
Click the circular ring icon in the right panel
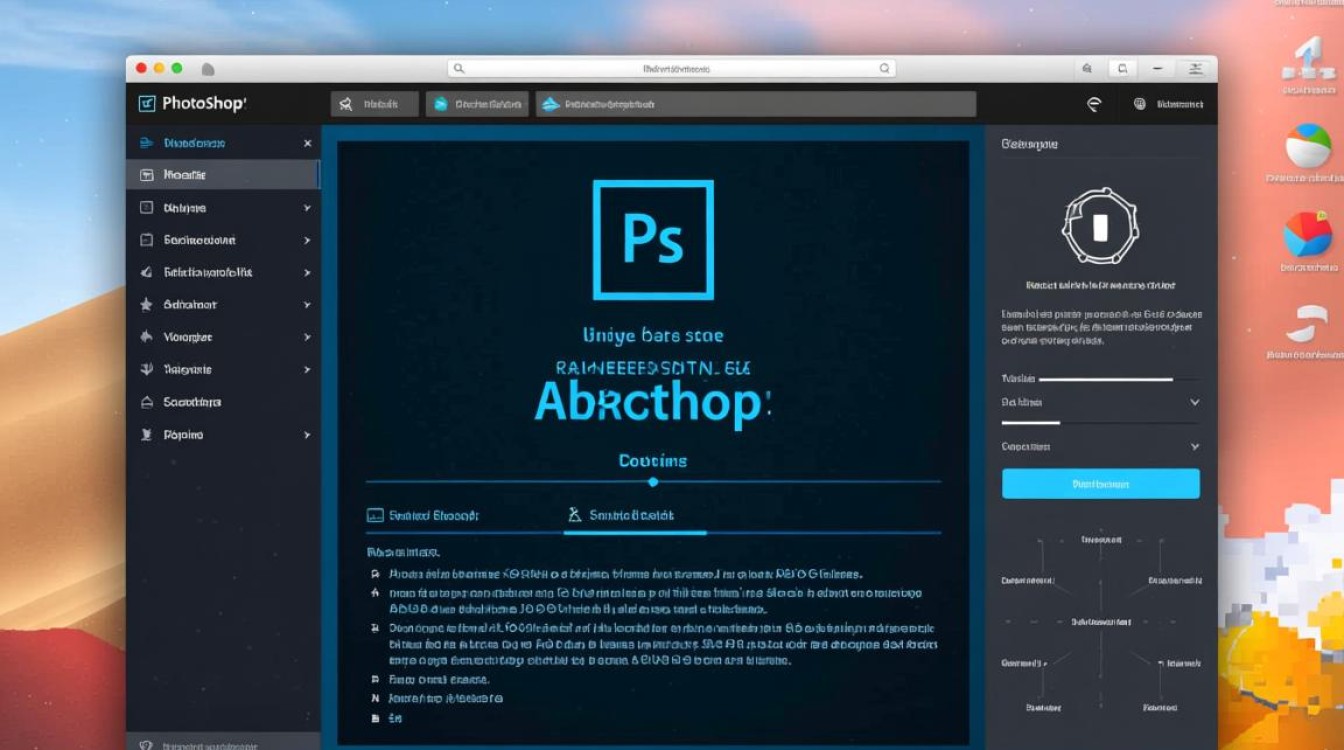tap(1100, 226)
